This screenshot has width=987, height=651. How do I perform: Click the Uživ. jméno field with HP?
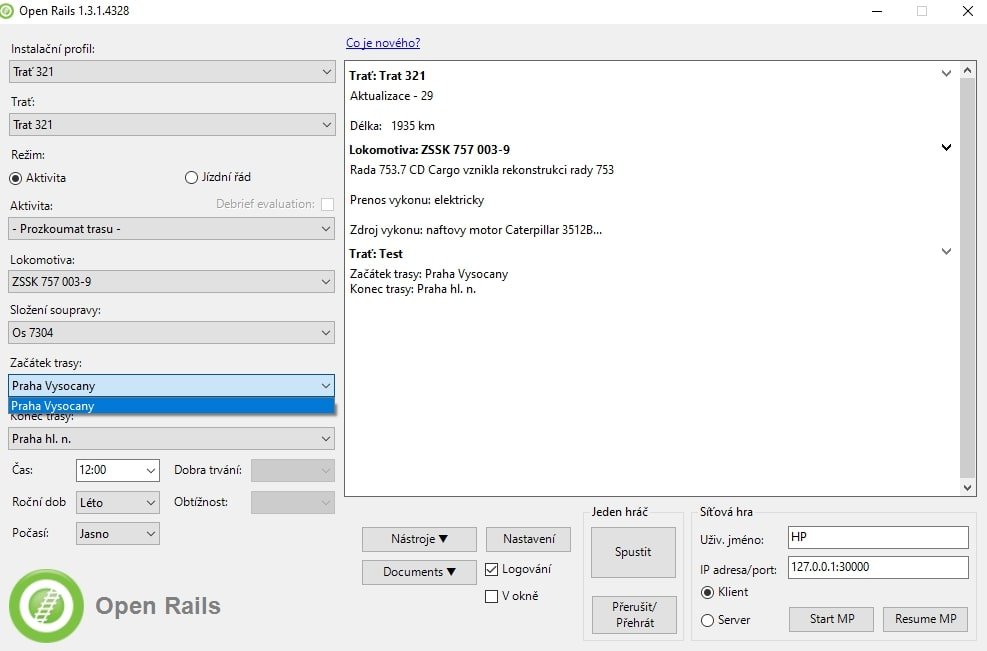tap(878, 537)
